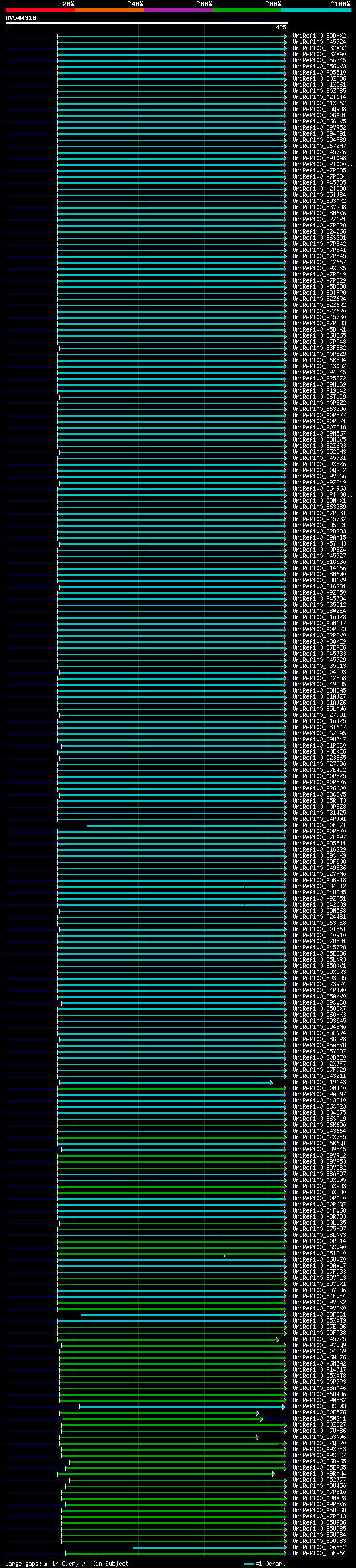Image resolution: width=356 pixels, height=1568 pixels.
Task: Select the UniRef100_Q672H7 label
Action: [x=319, y=146]
